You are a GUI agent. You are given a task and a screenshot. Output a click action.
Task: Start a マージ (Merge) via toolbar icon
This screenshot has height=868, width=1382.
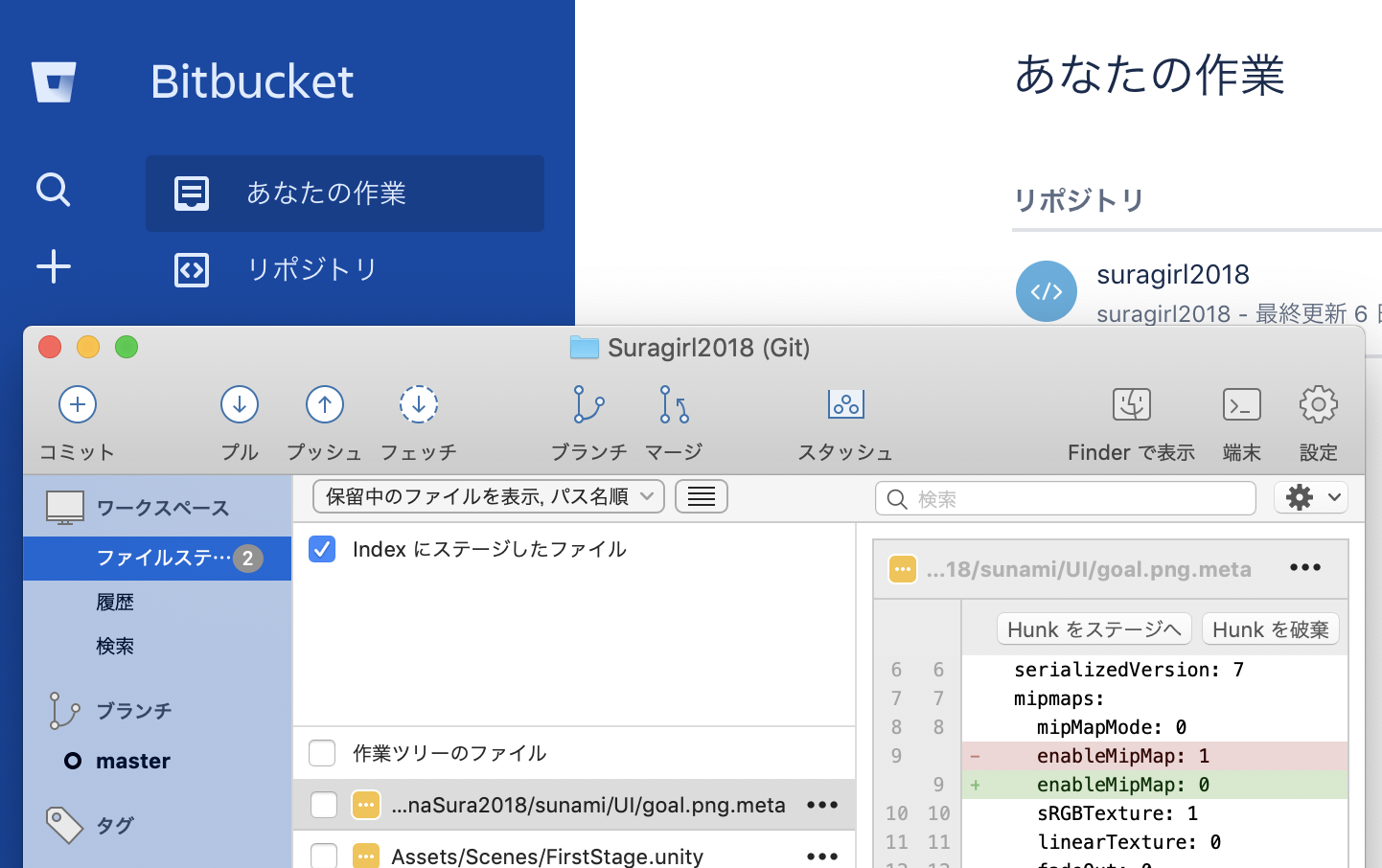(672, 404)
